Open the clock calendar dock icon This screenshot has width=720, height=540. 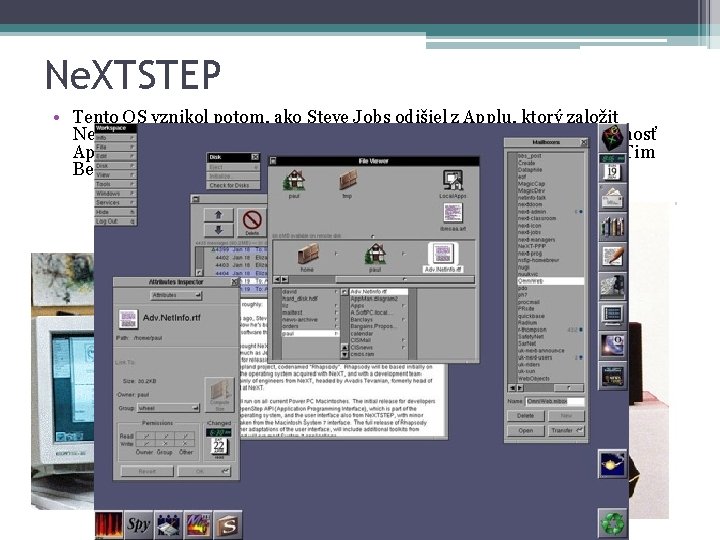click(613, 169)
